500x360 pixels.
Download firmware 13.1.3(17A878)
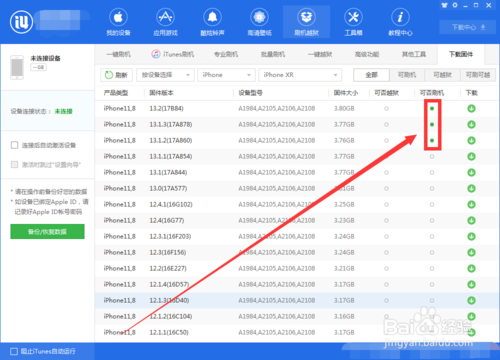point(471,124)
